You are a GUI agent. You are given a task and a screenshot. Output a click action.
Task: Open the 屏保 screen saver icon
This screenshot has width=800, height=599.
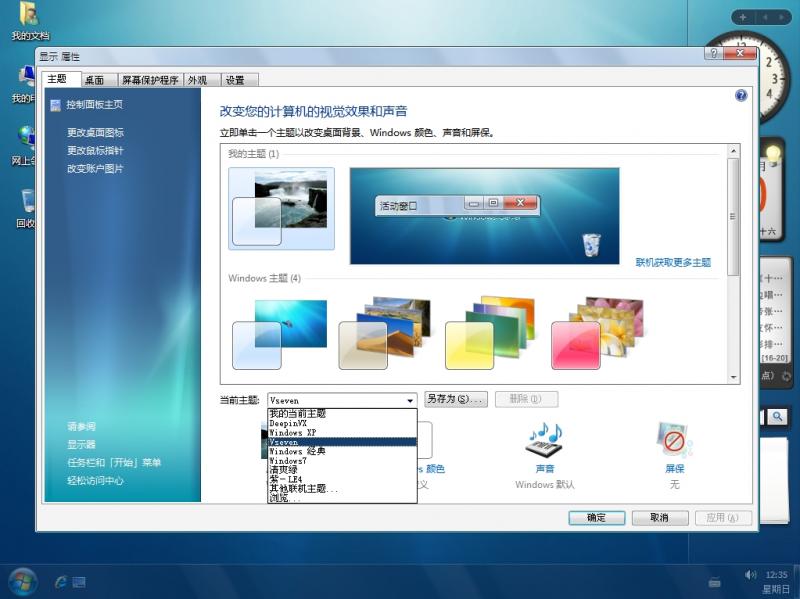pyautogui.click(x=674, y=441)
